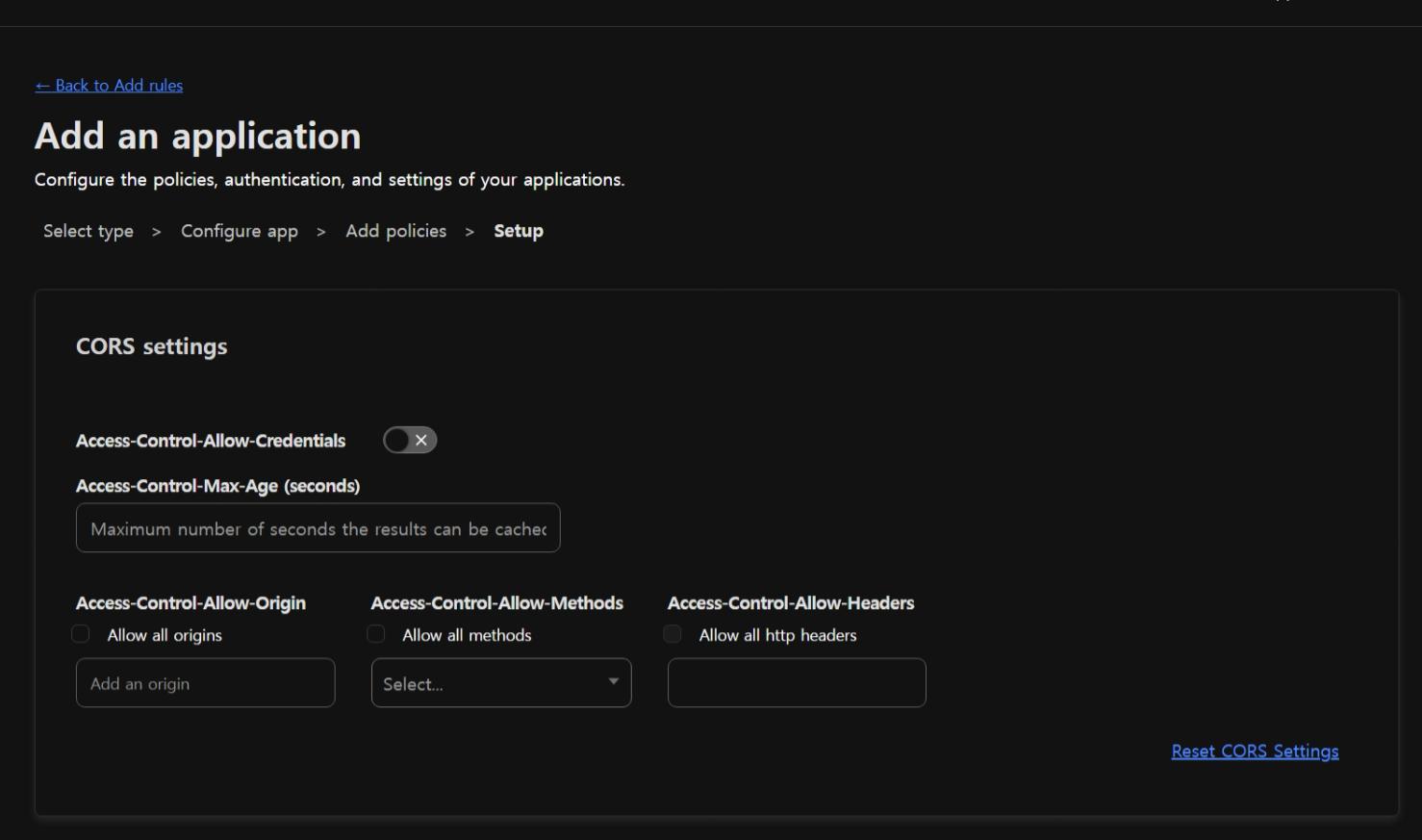The height and width of the screenshot is (840, 1422).
Task: Click the CORS settings section heading
Action: [152, 346]
